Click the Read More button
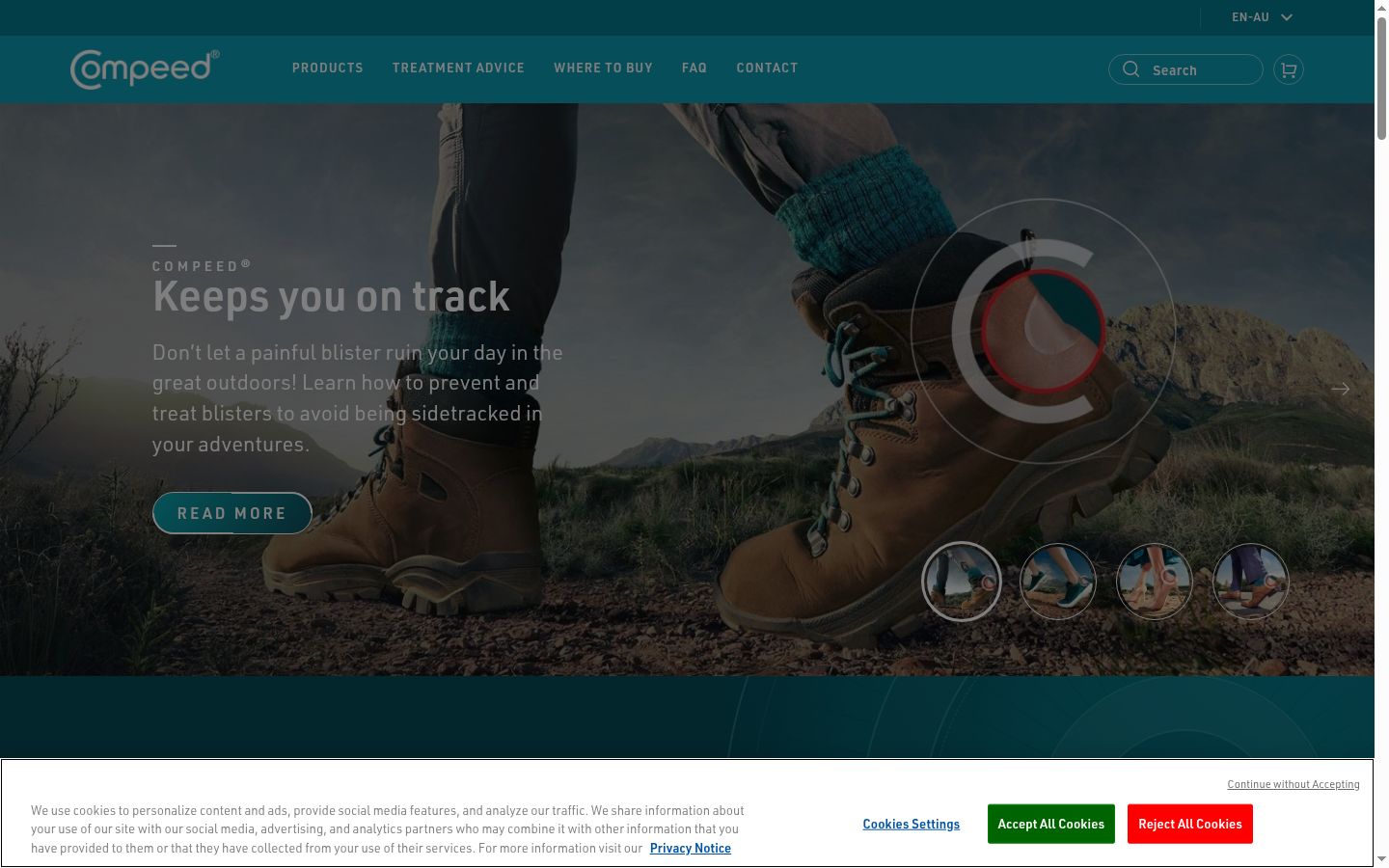 [x=232, y=513]
